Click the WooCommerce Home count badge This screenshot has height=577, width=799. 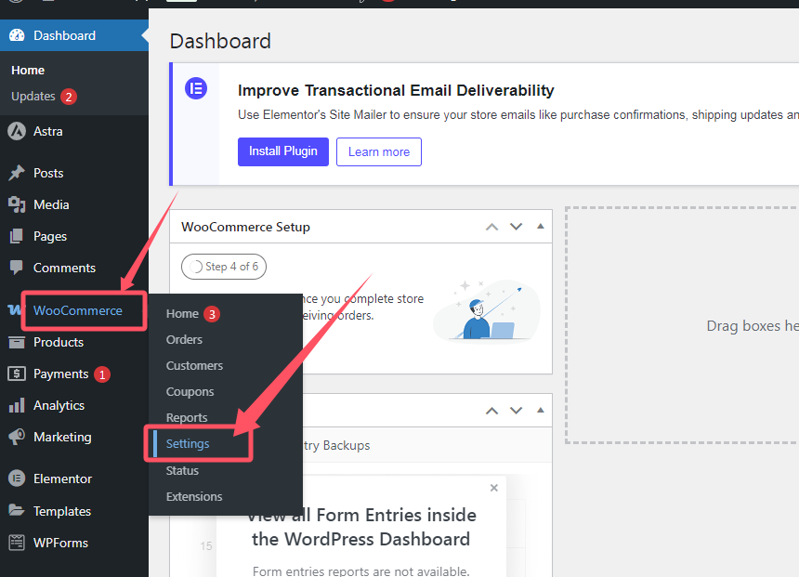[211, 314]
